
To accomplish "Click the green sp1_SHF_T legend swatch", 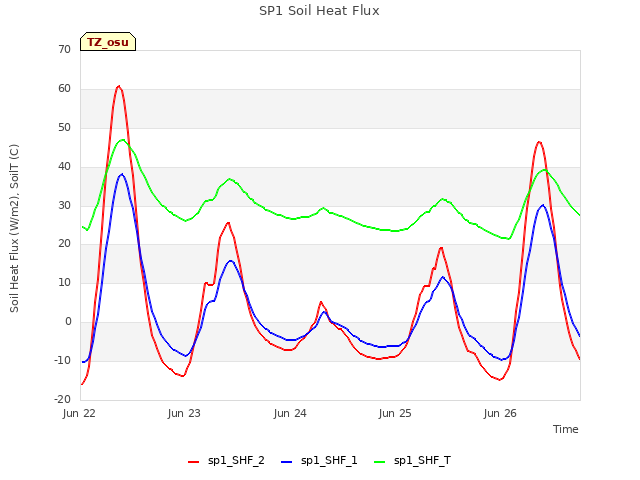I will click(380, 462).
